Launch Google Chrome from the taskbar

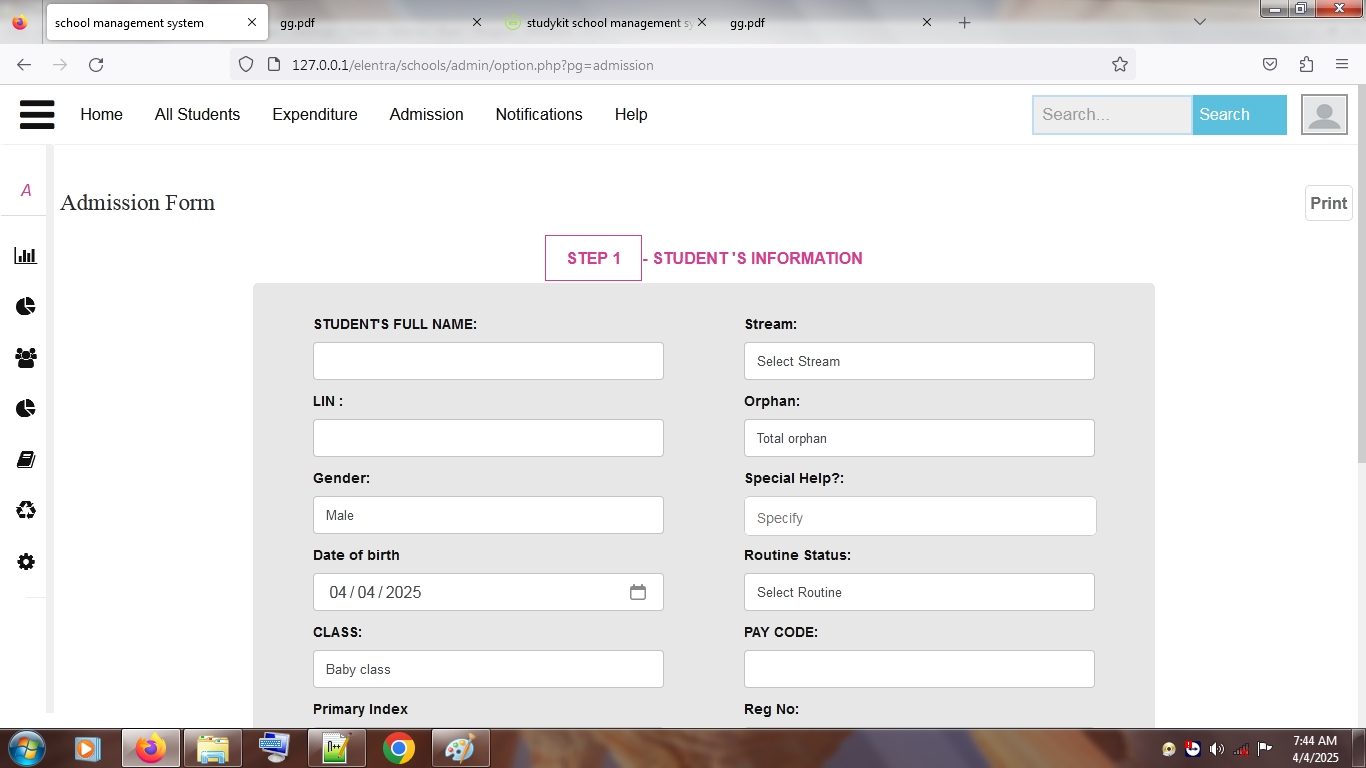tap(399, 748)
